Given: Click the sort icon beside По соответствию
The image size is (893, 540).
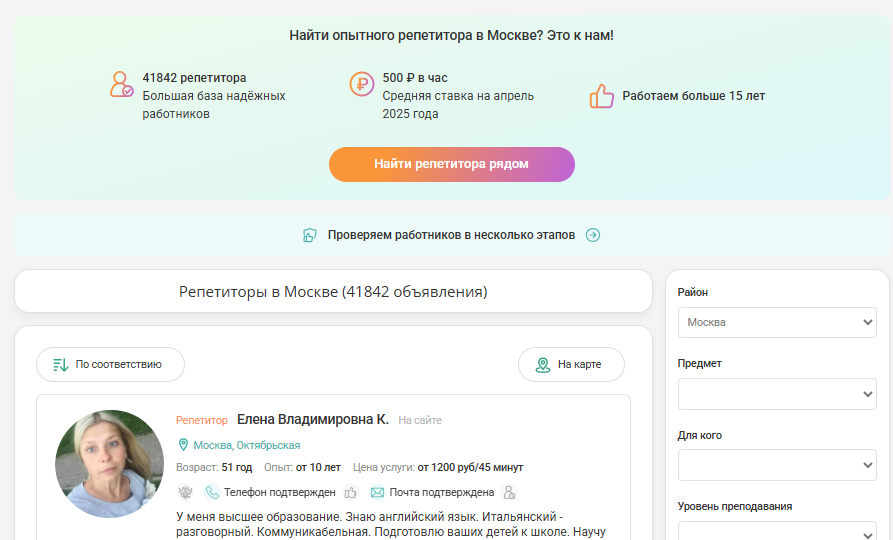Looking at the screenshot, I should 60,365.
